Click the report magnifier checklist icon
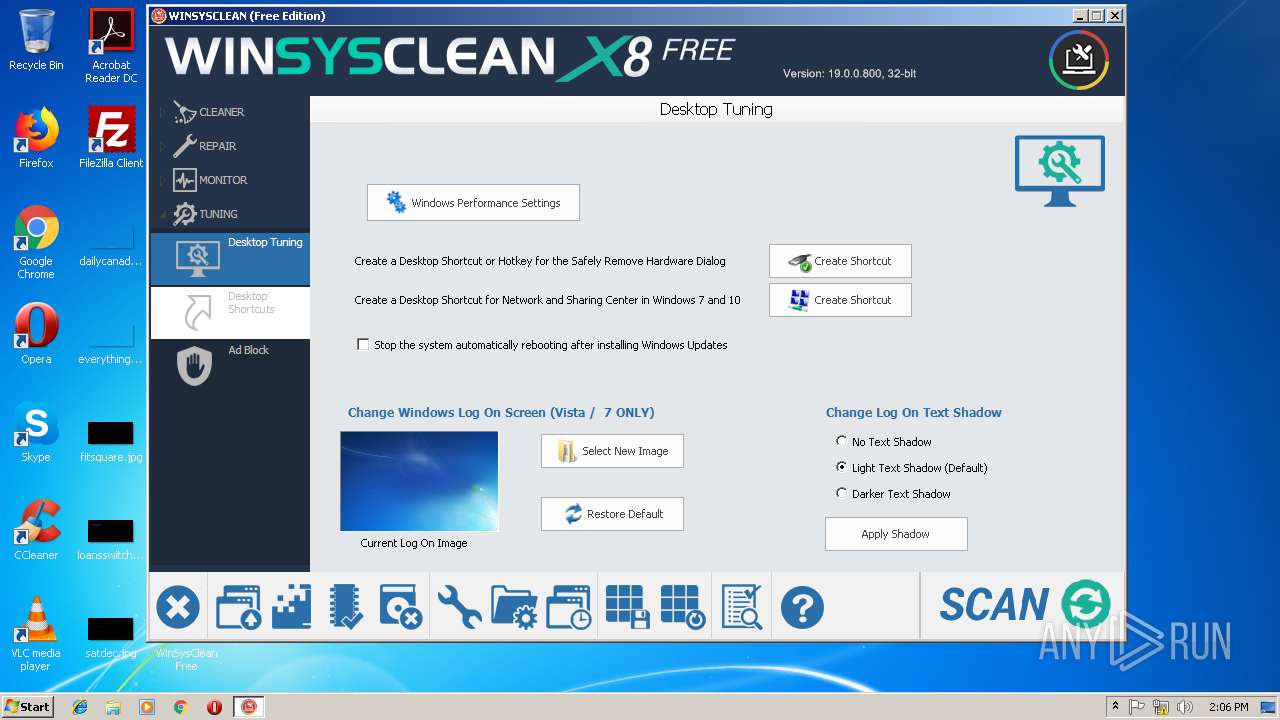 click(742, 607)
